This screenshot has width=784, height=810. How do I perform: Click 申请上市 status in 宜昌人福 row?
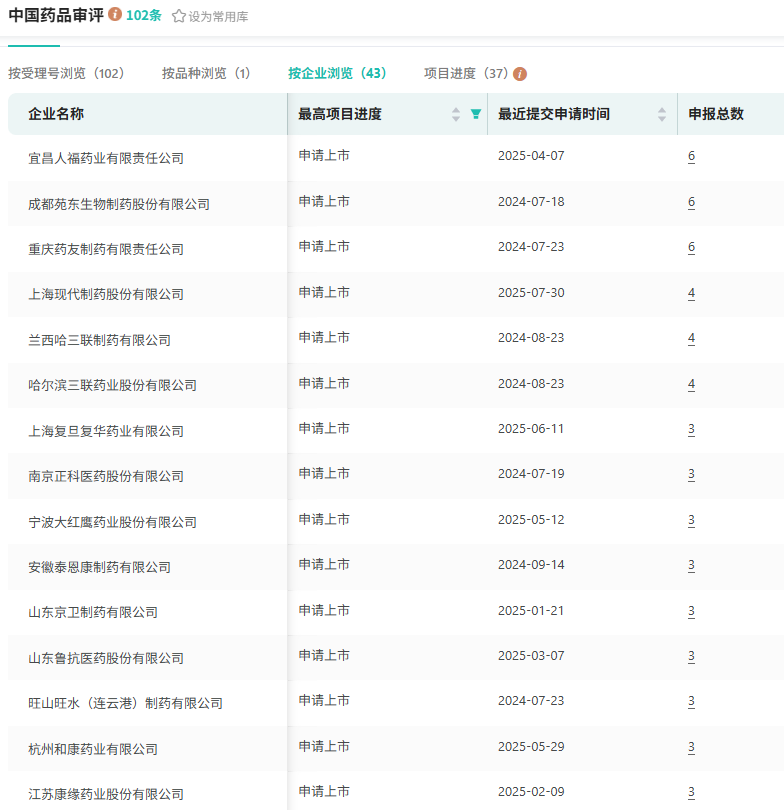tap(324, 155)
